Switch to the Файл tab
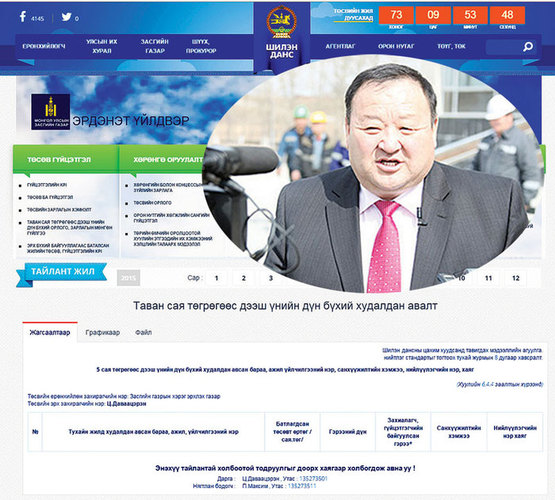Viewport: 555px width, 500px height. click(143, 333)
